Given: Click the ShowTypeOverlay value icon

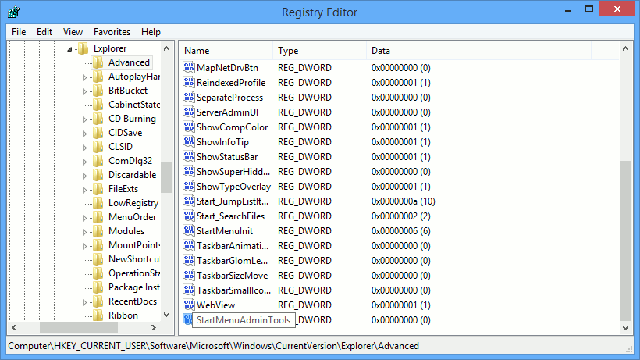Looking at the screenshot, I should point(189,186).
